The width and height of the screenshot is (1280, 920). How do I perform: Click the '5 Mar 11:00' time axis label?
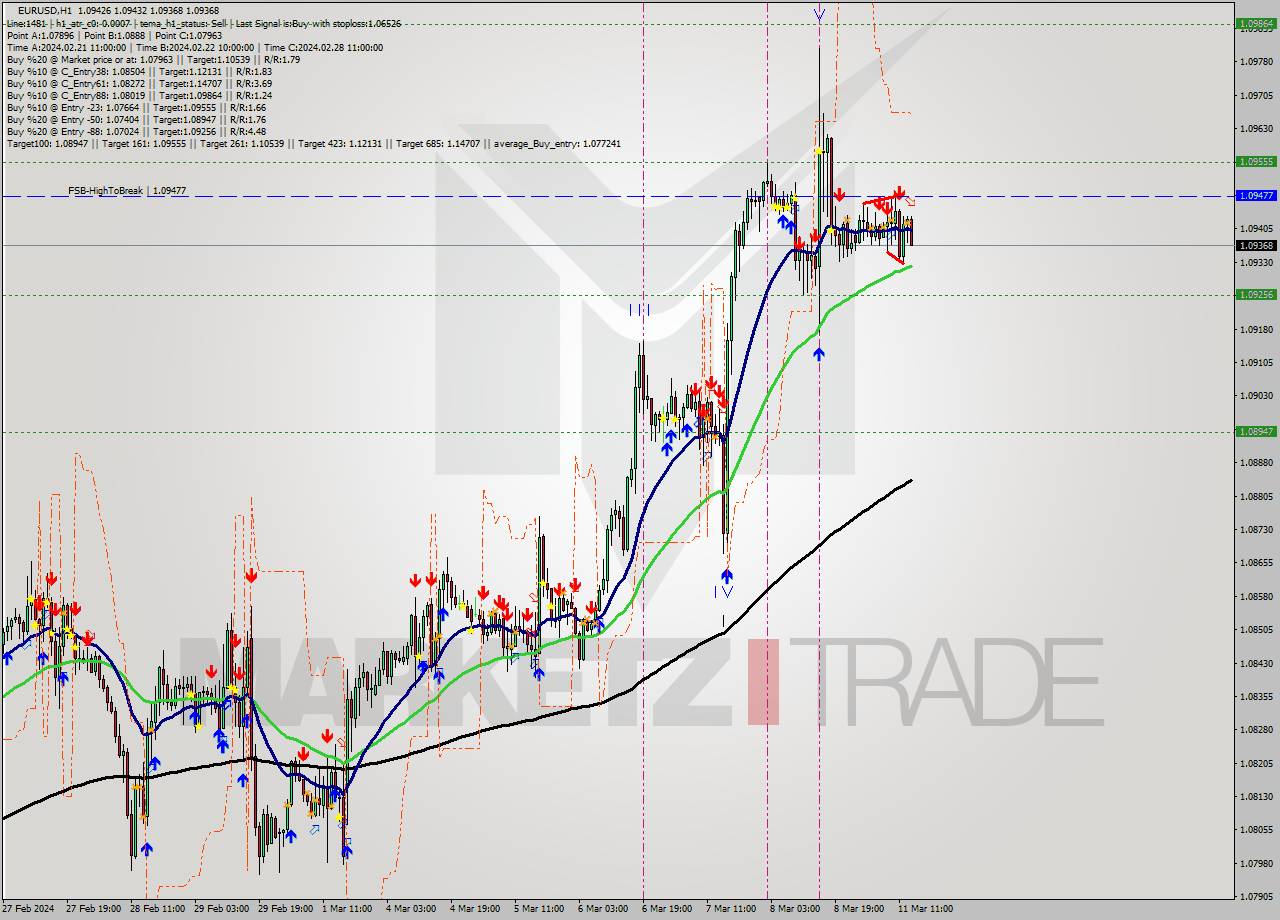tap(538, 909)
